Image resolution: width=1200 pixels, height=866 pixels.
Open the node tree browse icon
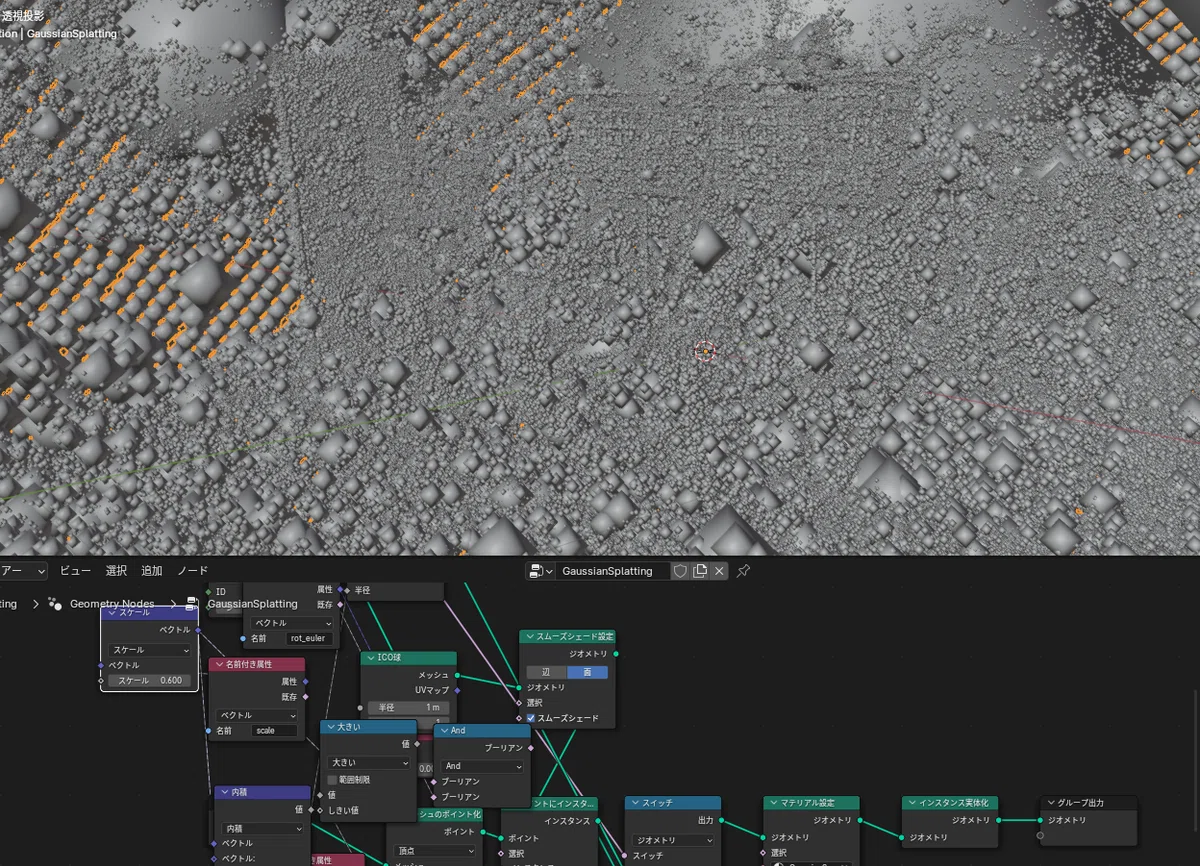tap(540, 571)
